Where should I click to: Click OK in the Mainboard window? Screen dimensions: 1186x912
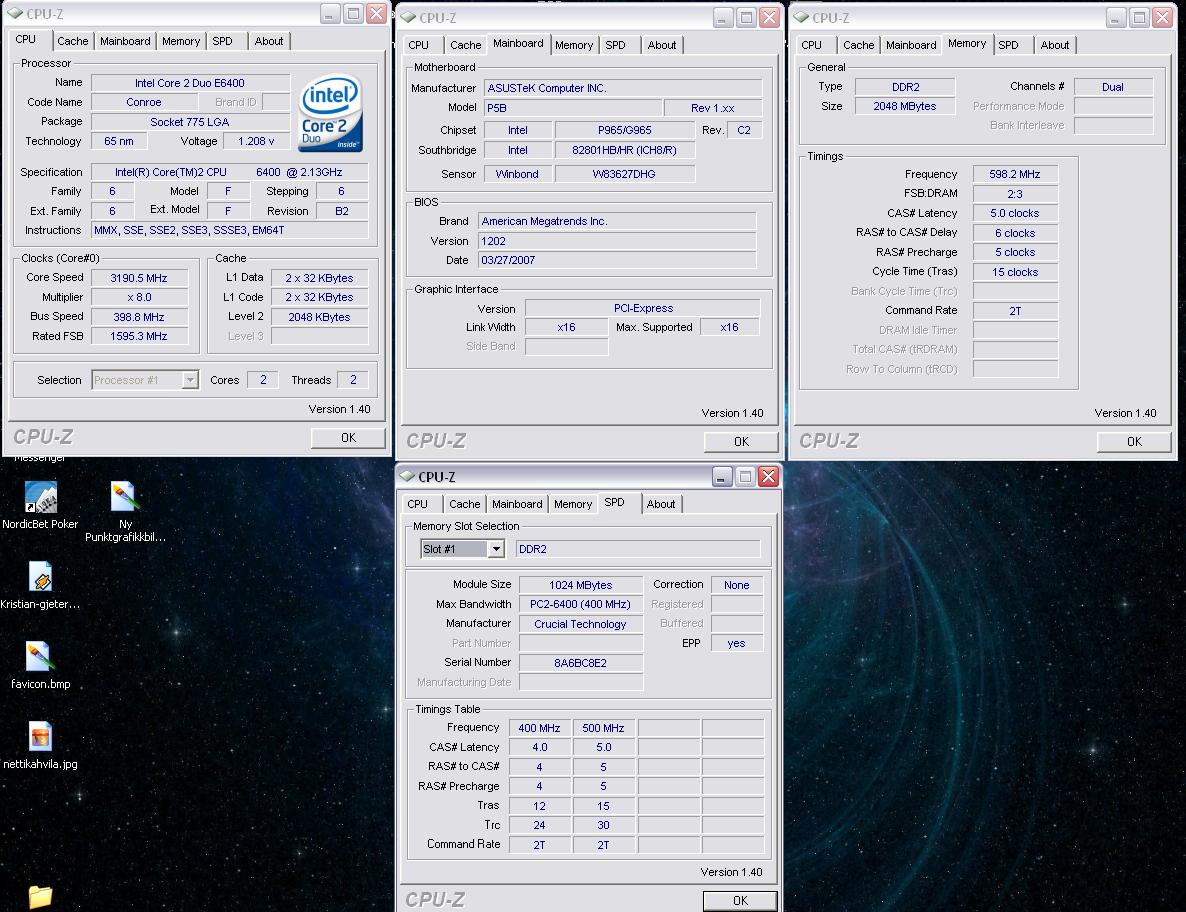coord(741,441)
